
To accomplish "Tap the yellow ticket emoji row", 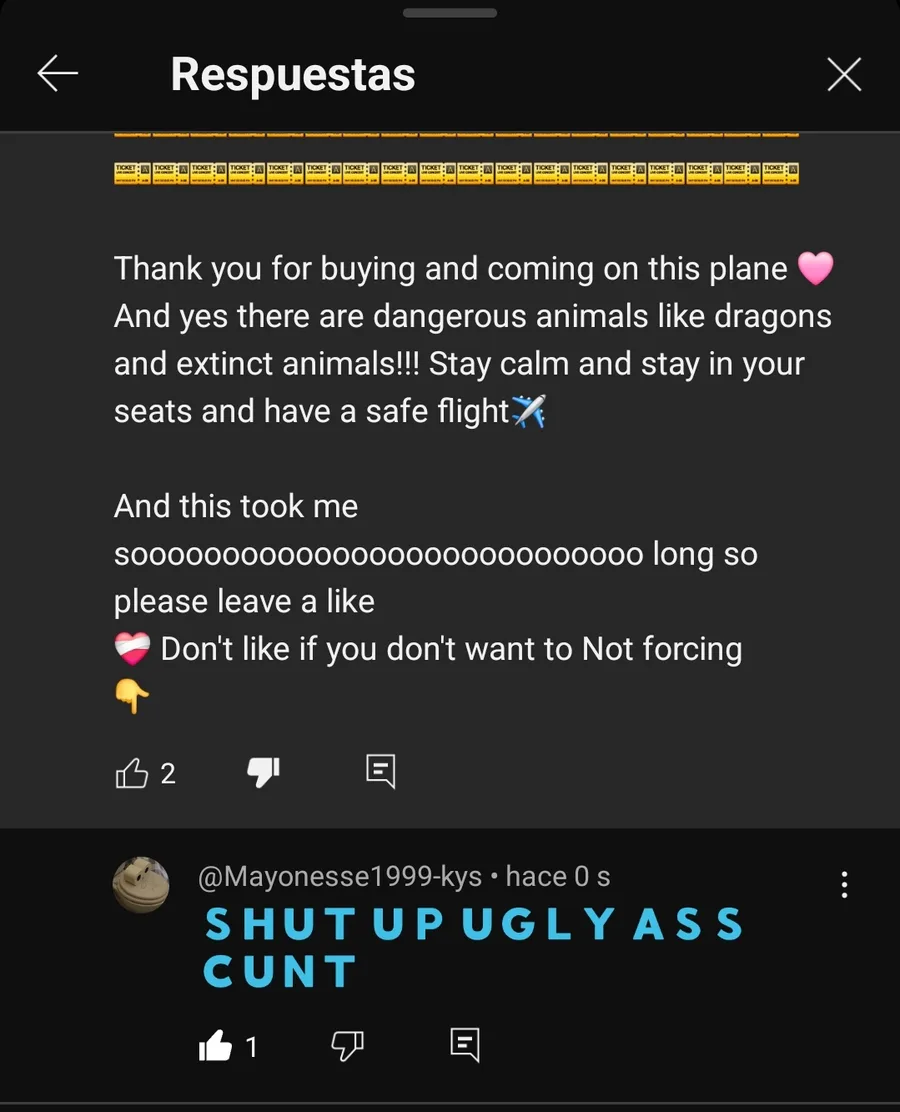I will [x=456, y=173].
